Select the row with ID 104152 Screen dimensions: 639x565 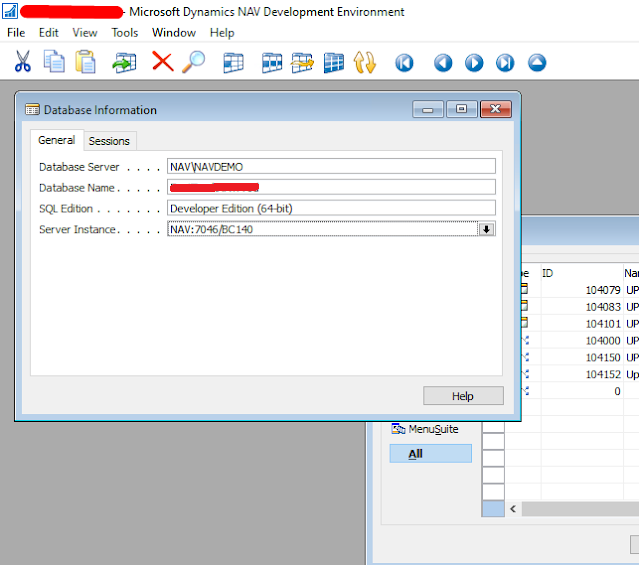580,374
